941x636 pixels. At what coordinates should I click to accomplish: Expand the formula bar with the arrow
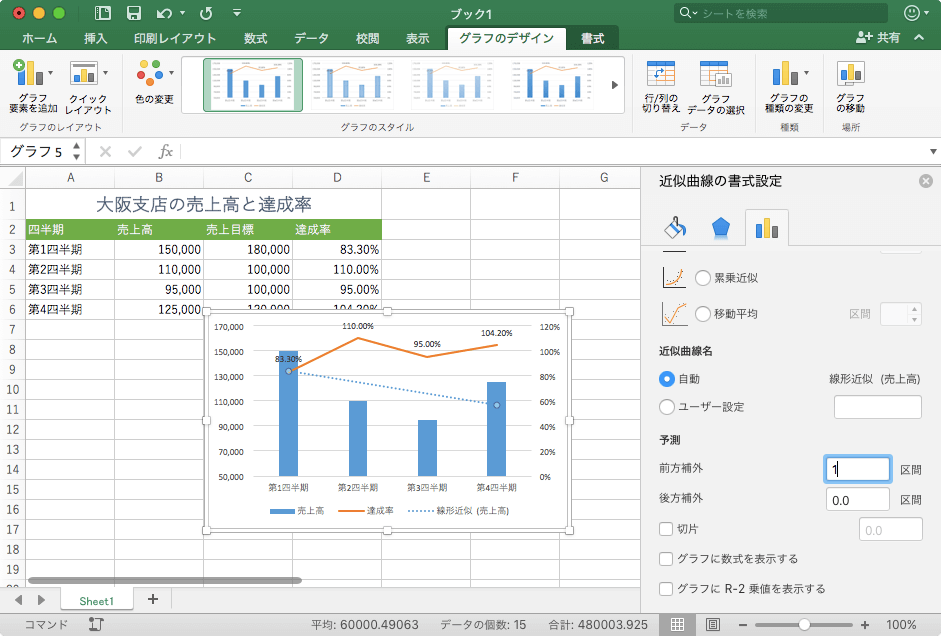click(933, 151)
